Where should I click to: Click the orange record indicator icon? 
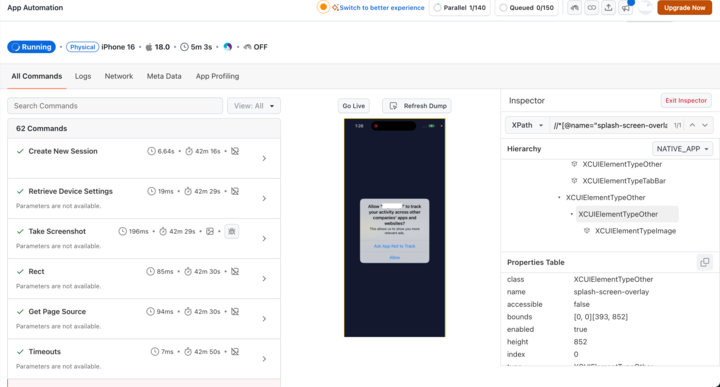point(323,7)
